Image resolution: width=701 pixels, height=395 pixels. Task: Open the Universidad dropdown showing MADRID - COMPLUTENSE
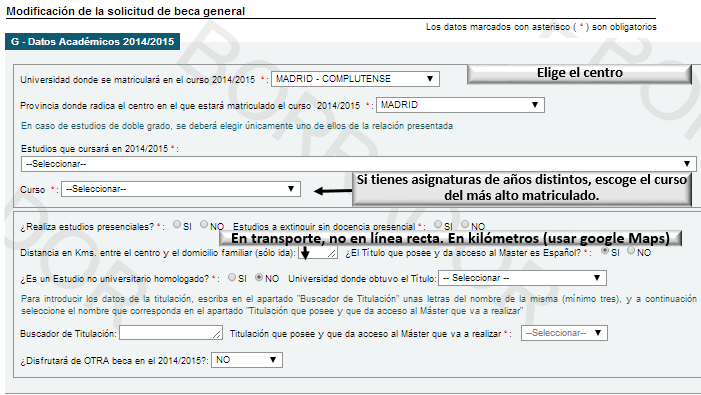(x=355, y=79)
